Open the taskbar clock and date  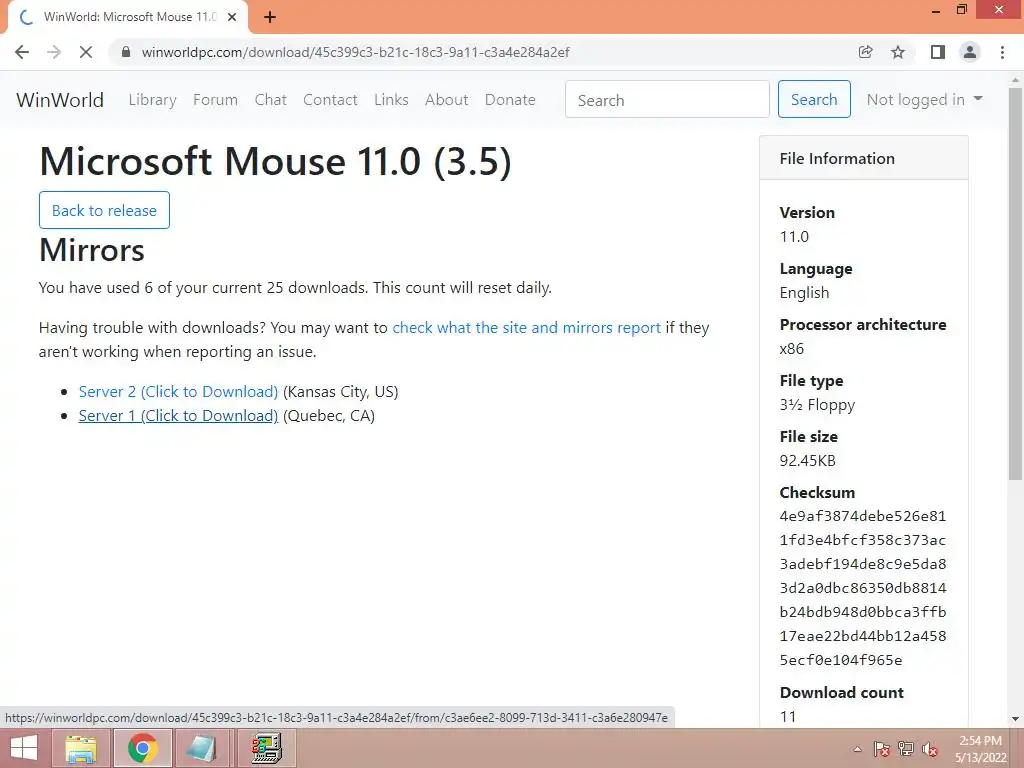981,749
